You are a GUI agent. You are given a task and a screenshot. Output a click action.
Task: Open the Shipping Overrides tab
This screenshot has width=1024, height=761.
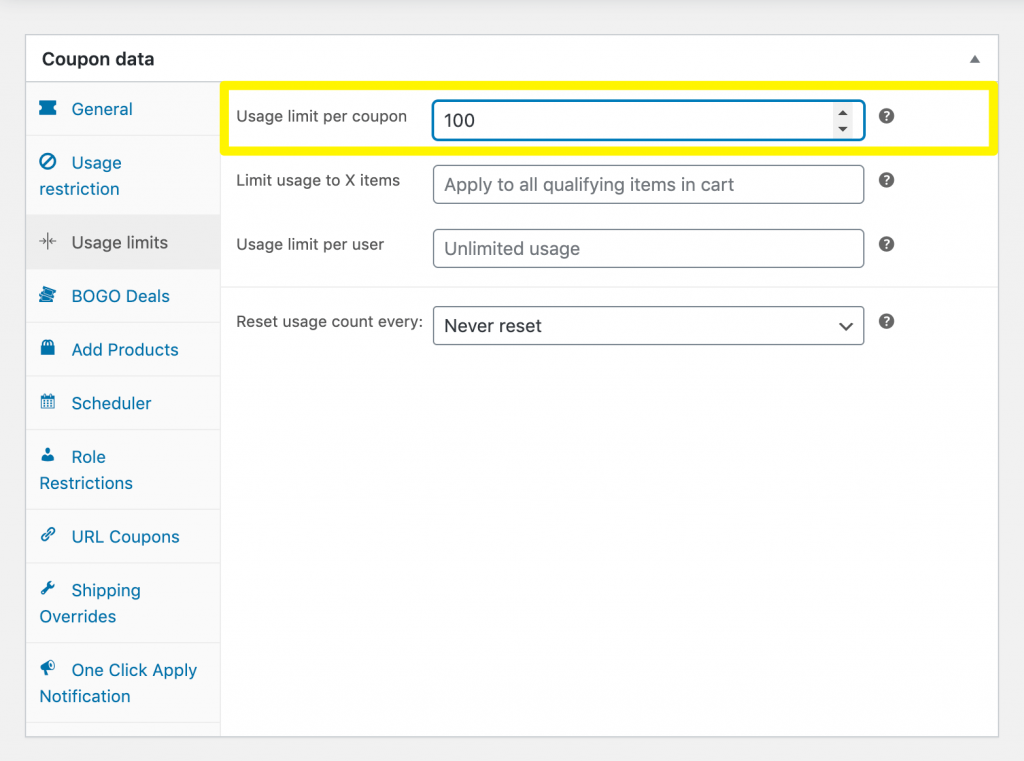tap(123, 603)
